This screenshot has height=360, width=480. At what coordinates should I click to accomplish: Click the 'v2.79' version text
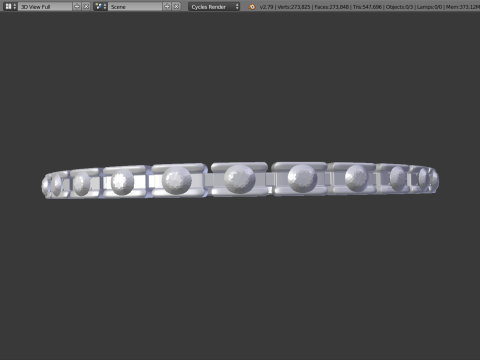coord(267,7)
